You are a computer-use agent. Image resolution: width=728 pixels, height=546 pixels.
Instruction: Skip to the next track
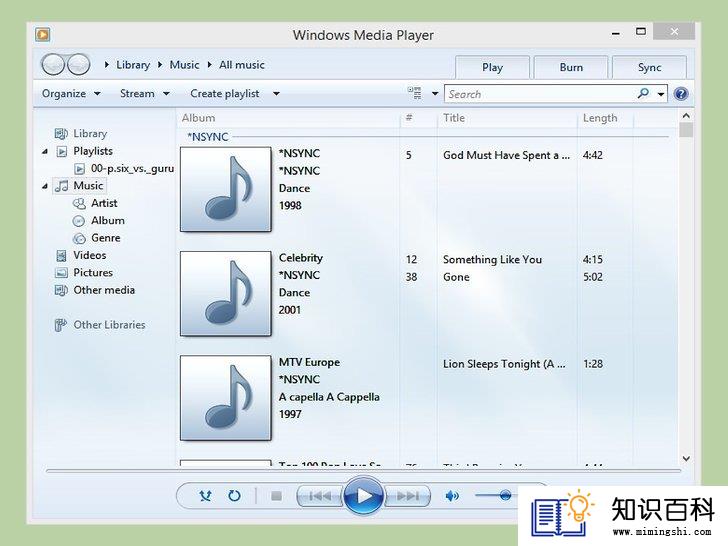pos(407,496)
